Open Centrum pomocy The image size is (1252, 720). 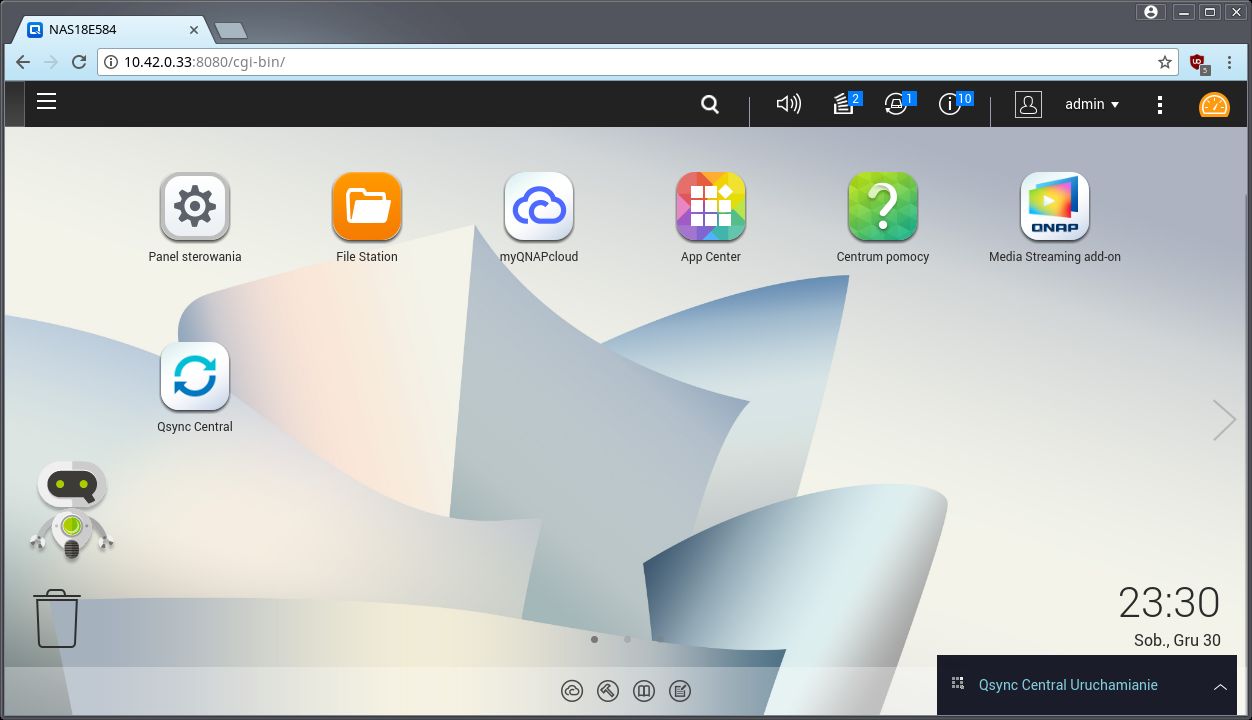coord(883,207)
